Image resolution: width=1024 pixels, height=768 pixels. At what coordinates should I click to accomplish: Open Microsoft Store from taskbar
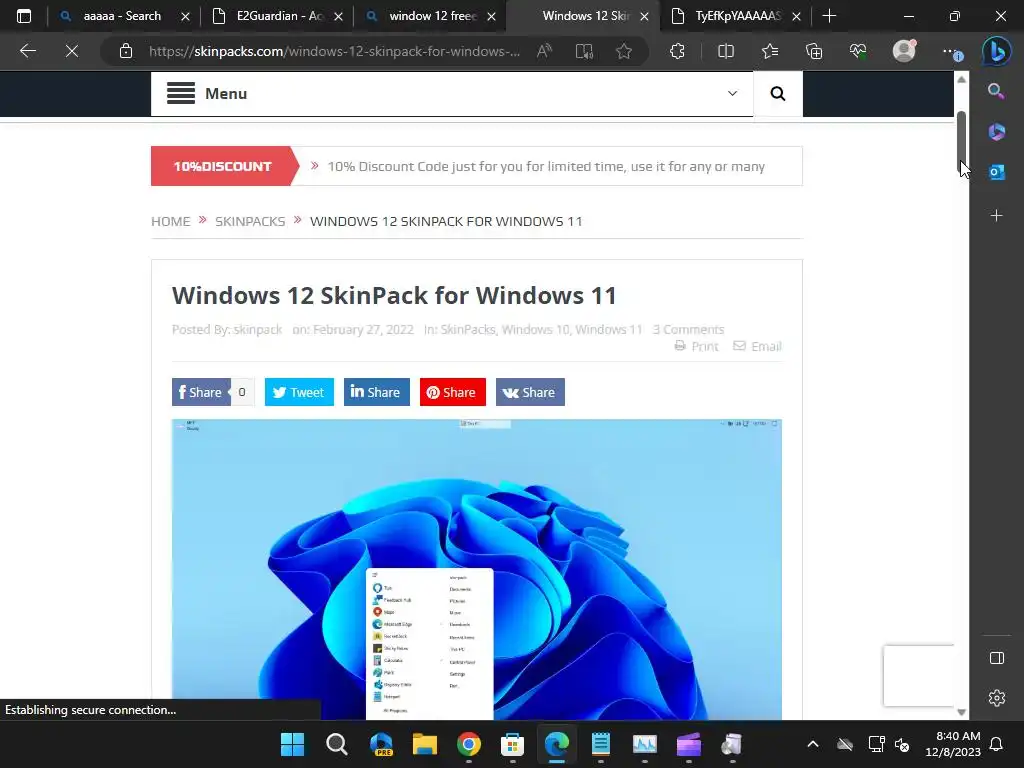click(513, 744)
